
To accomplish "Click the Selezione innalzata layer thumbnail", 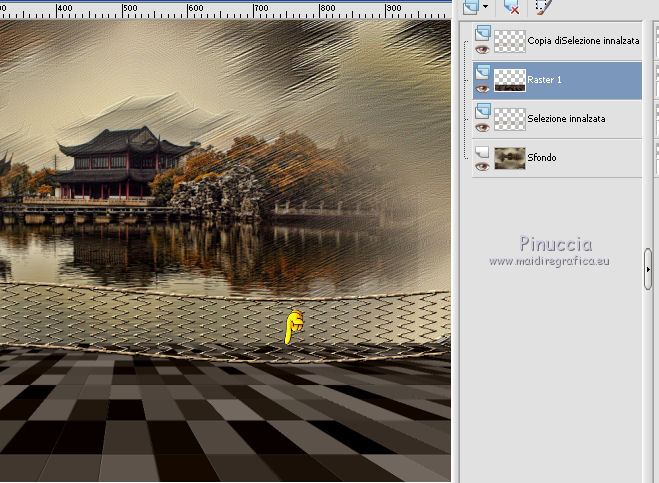I will (509, 119).
